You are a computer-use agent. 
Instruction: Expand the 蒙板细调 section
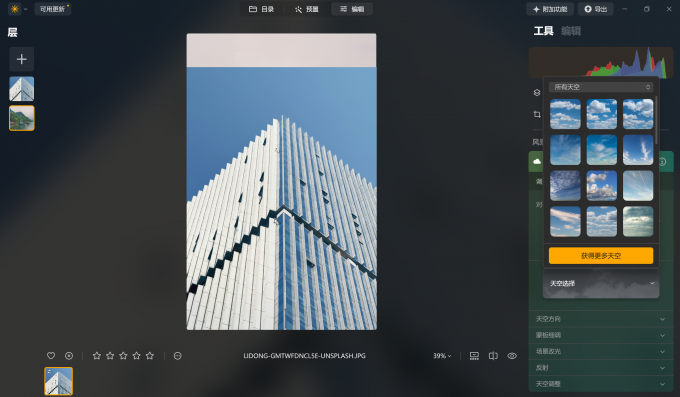(x=601, y=335)
